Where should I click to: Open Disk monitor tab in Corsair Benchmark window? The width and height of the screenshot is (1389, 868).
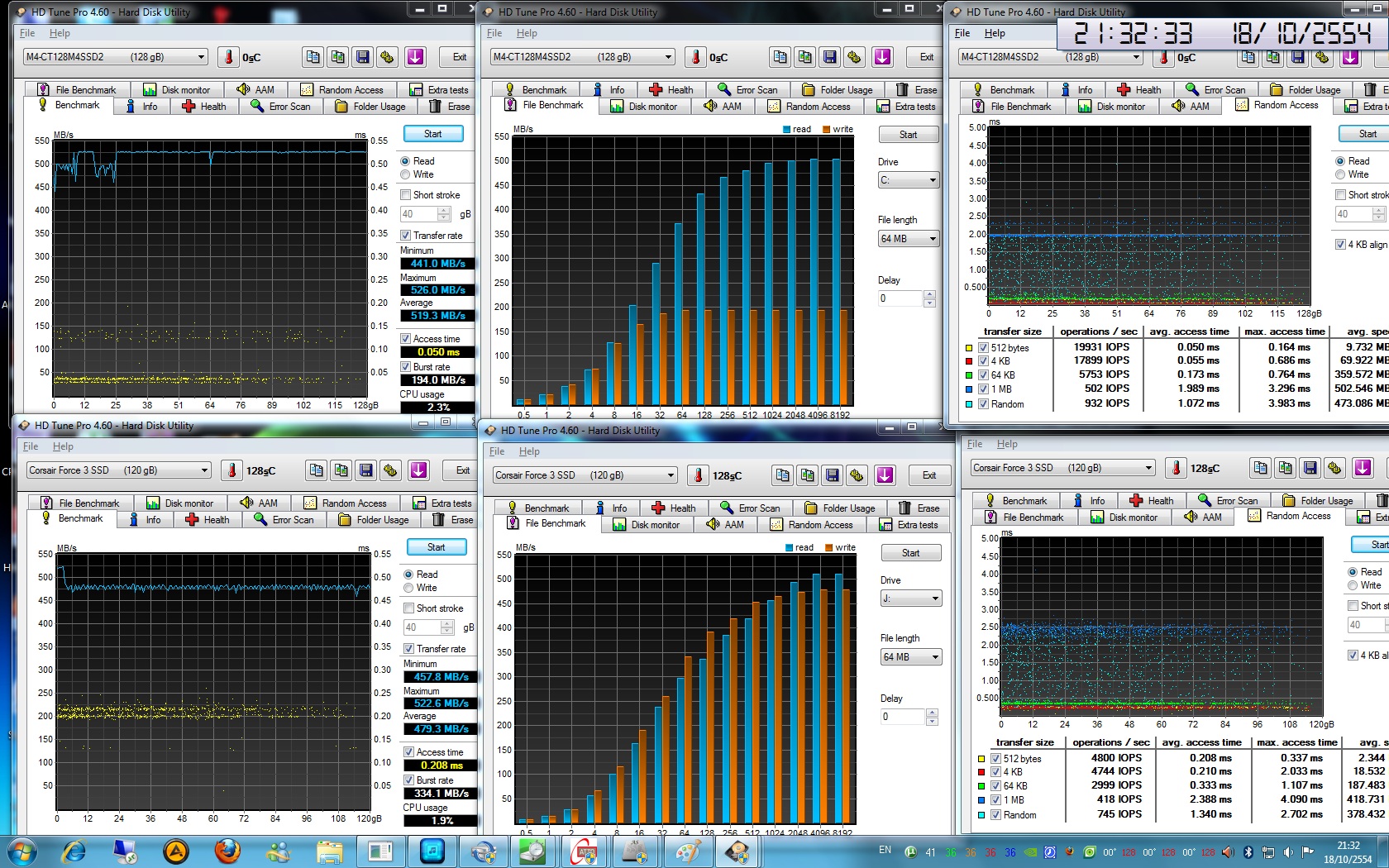pyautogui.click(x=180, y=503)
